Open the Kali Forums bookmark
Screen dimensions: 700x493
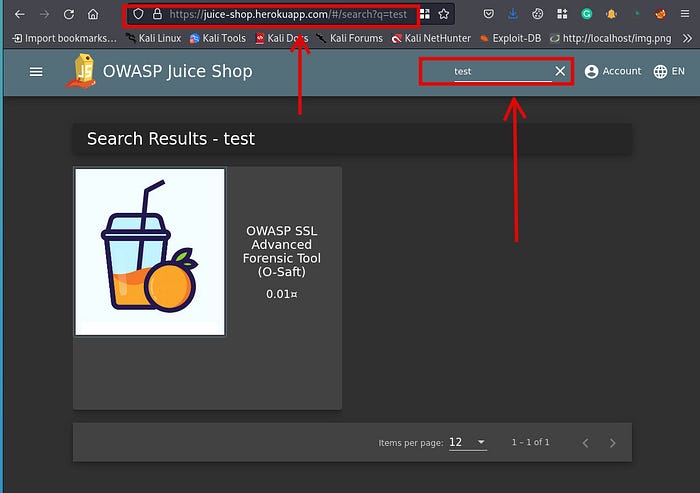tap(350, 38)
